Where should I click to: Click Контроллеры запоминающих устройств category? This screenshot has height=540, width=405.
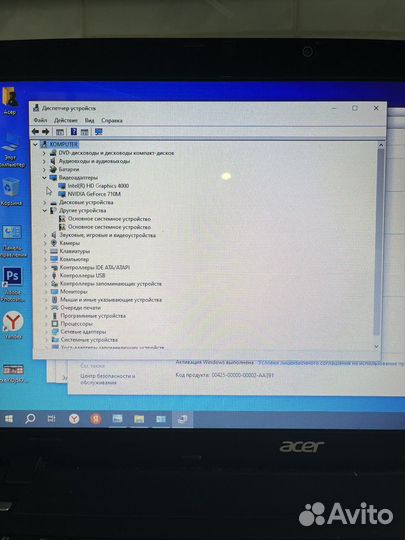click(x=111, y=284)
